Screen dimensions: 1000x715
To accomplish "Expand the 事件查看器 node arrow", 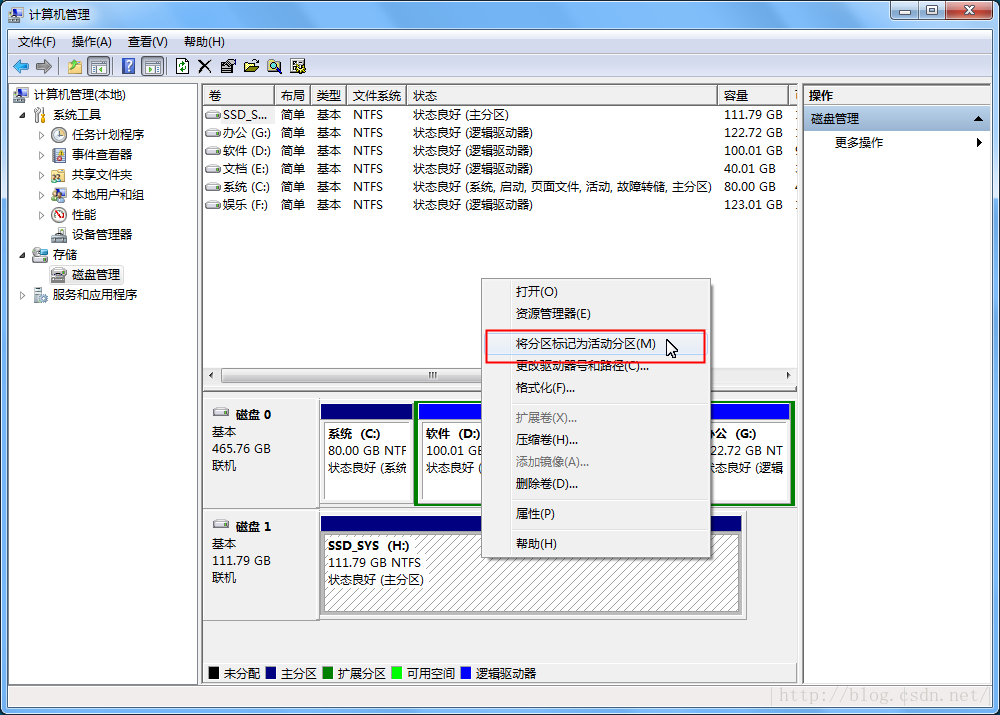I will click(x=41, y=155).
